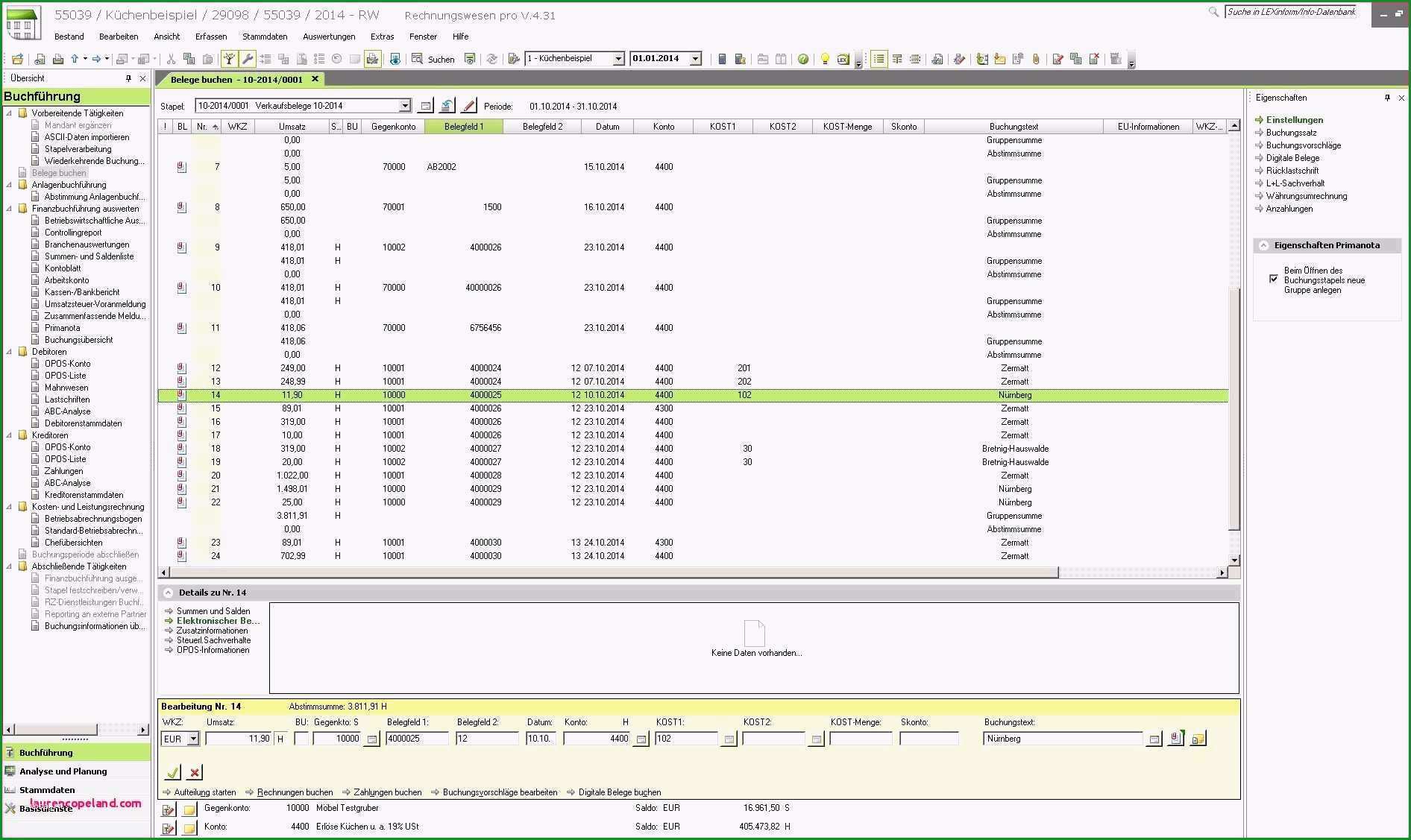This screenshot has height=840, width=1411.
Task: Open Buchungsvorschläge in Eigenschaften panel
Action: (1303, 145)
